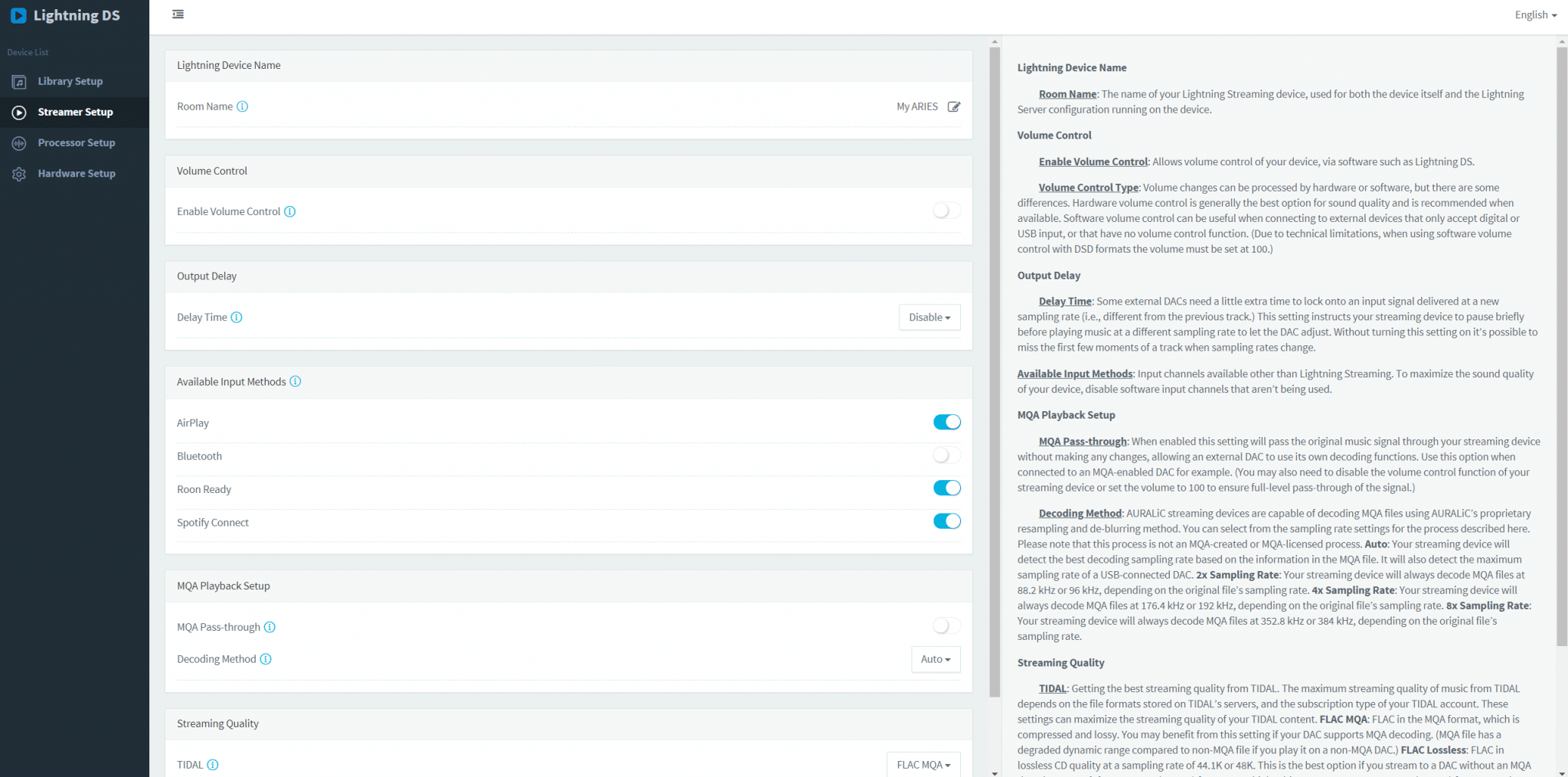The image size is (1568, 777).
Task: Show info for Available Input Methods
Action: 296,381
